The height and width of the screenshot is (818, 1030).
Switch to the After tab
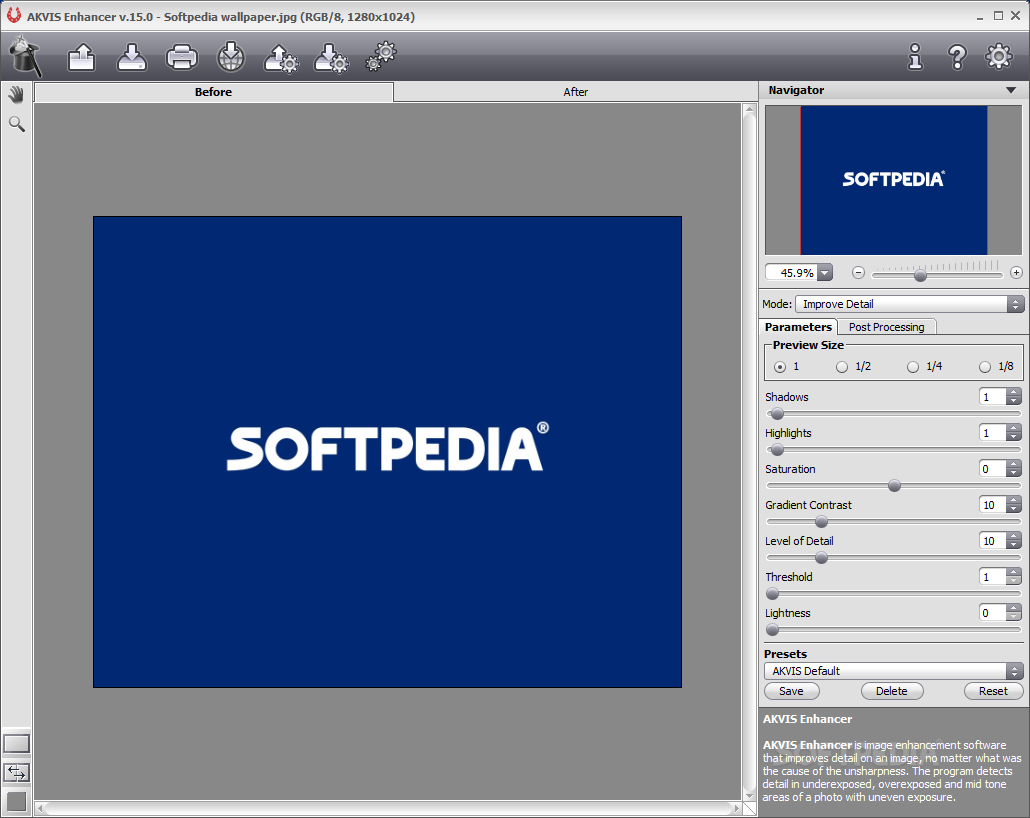pyautogui.click(x=575, y=92)
